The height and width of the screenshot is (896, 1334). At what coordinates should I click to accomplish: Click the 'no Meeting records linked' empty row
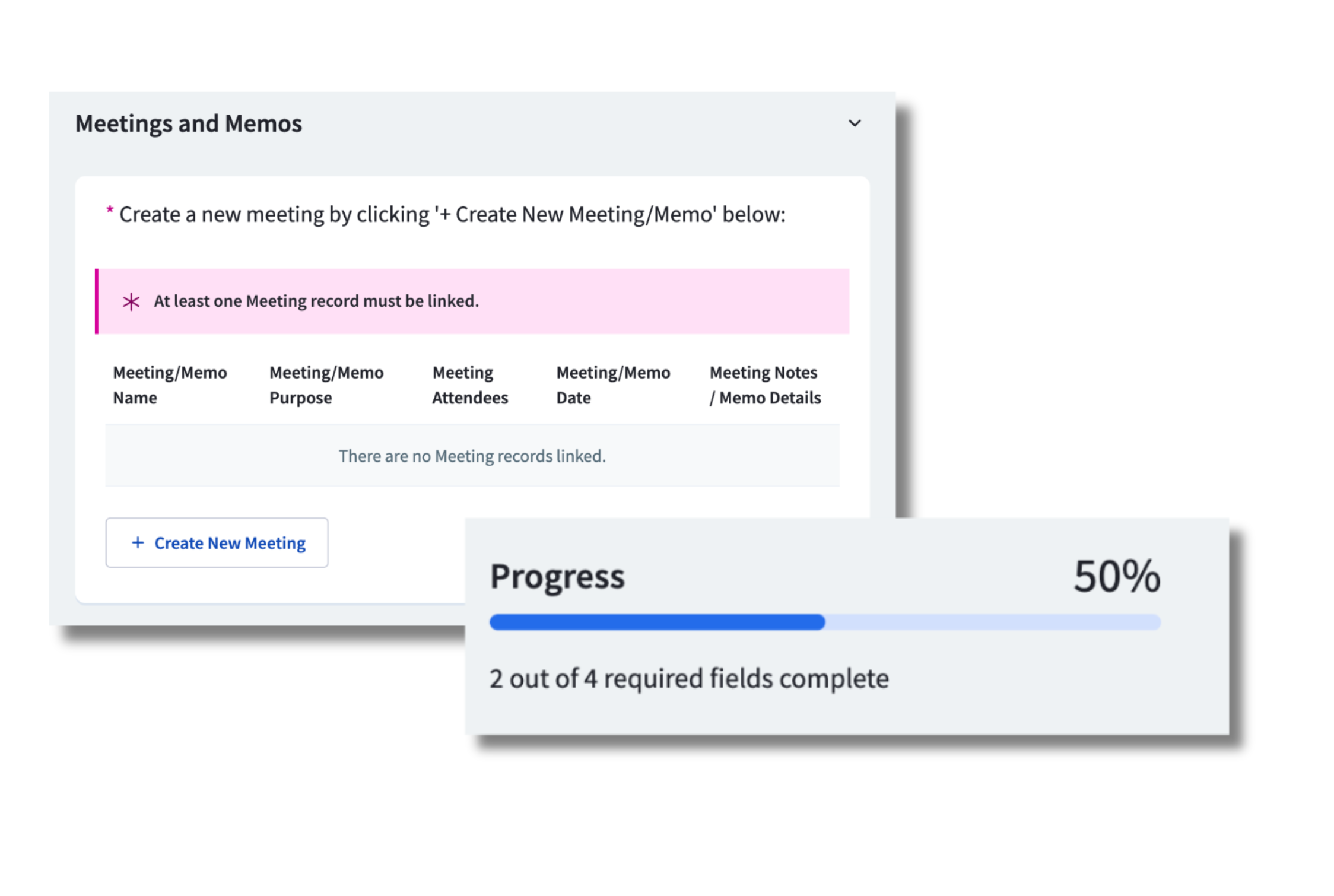472,456
